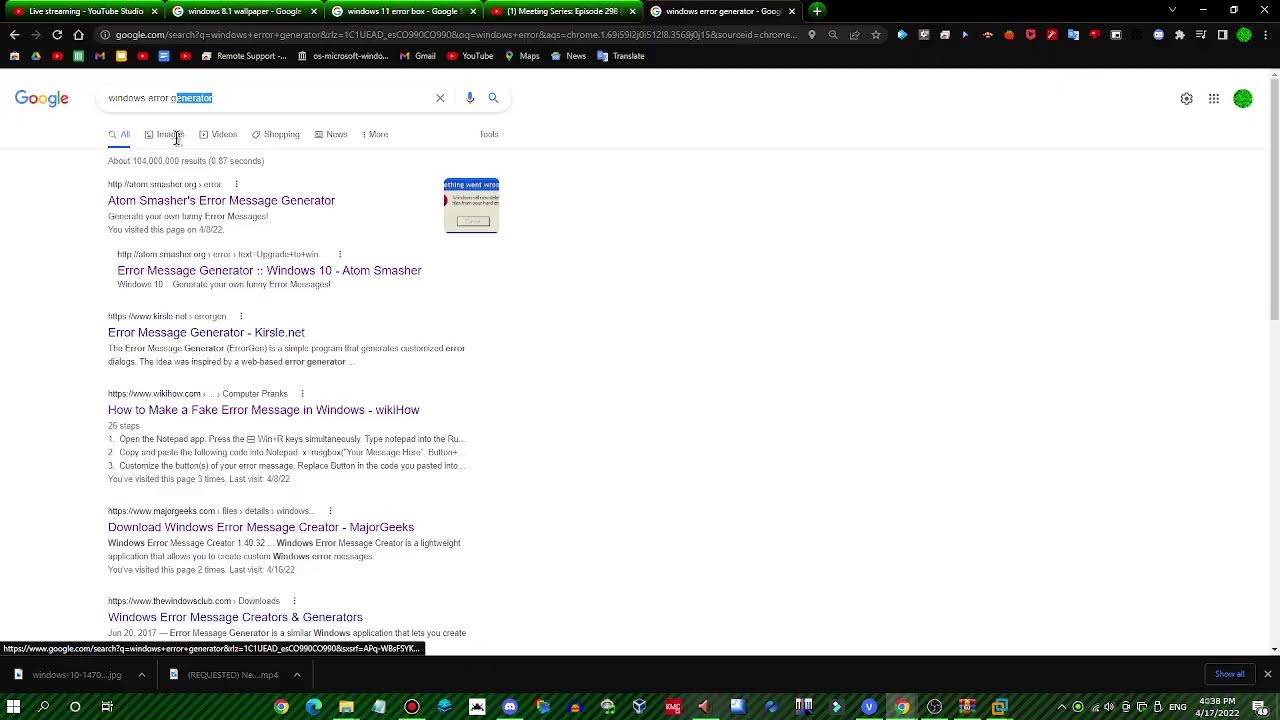The image size is (1280, 720).
Task: Click in the Google search input field
Action: click(270, 98)
